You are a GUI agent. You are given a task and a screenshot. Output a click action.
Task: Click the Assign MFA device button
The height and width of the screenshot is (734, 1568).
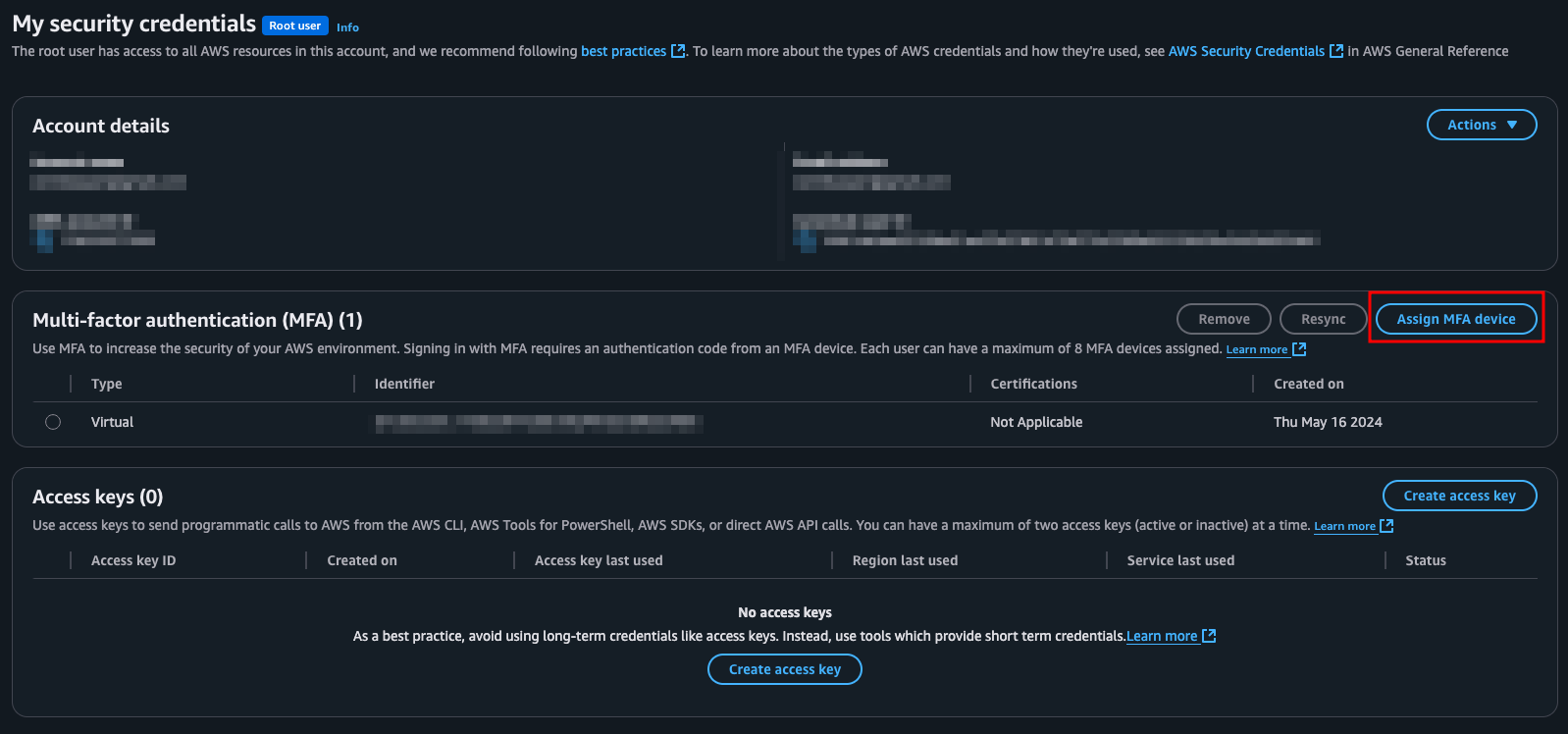point(1455,318)
